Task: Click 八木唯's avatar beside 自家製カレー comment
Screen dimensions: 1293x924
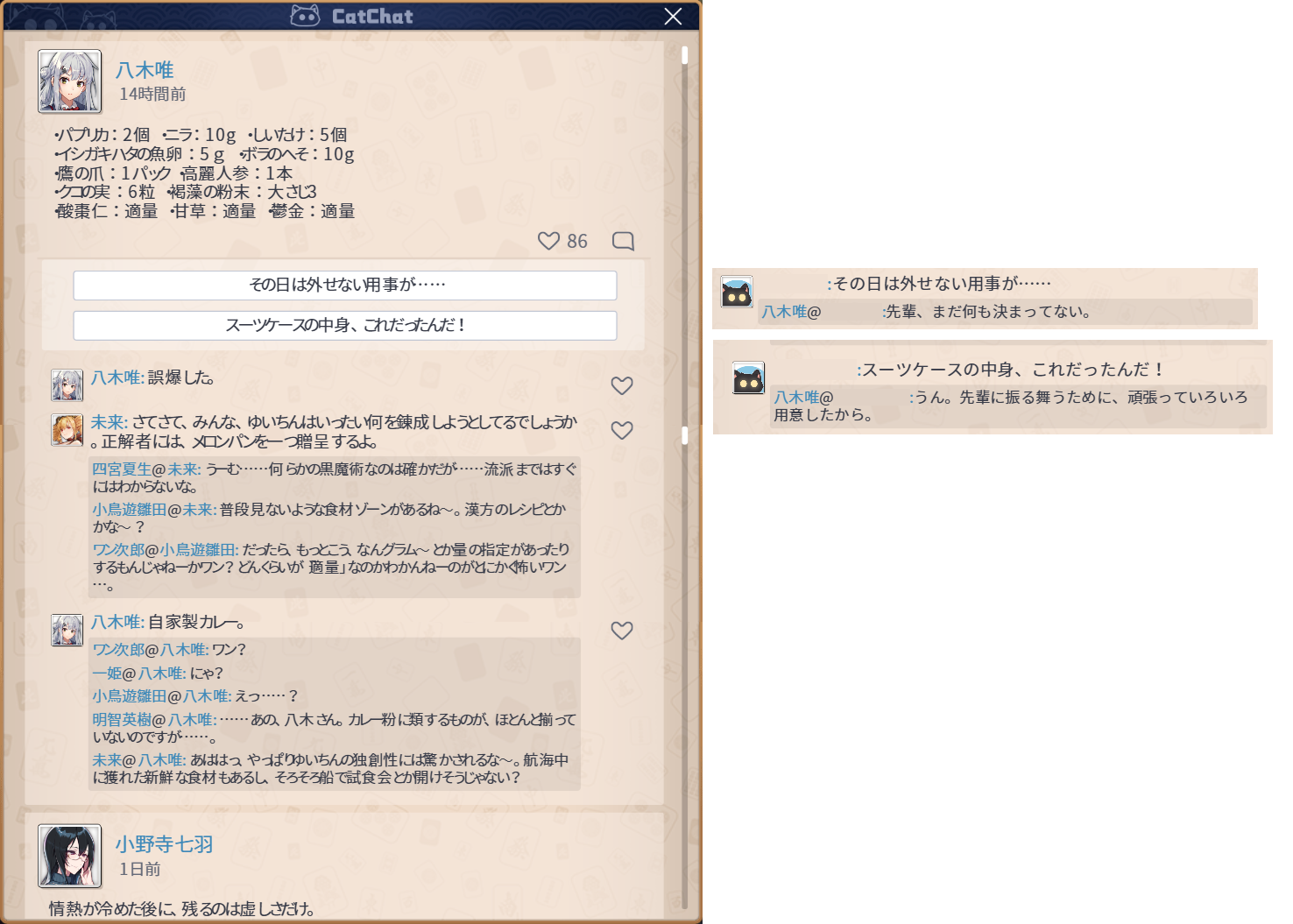Action: (x=67, y=630)
